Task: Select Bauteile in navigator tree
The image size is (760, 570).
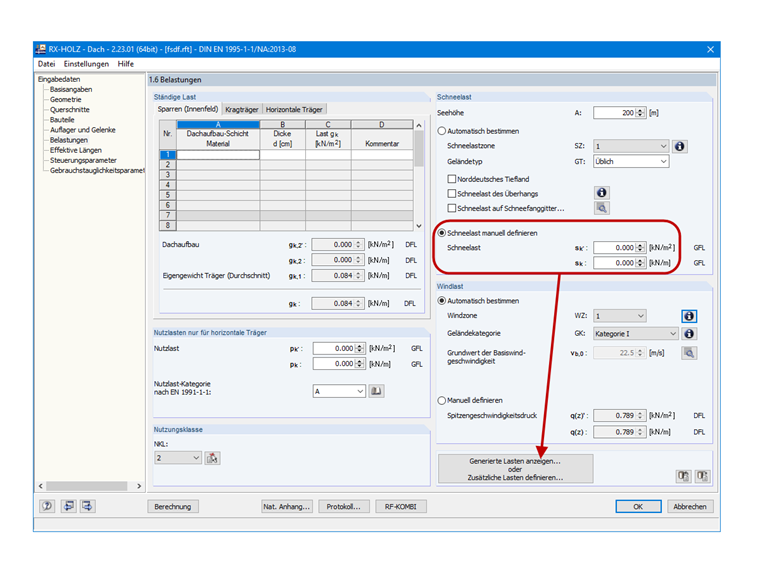Action: (x=62, y=120)
